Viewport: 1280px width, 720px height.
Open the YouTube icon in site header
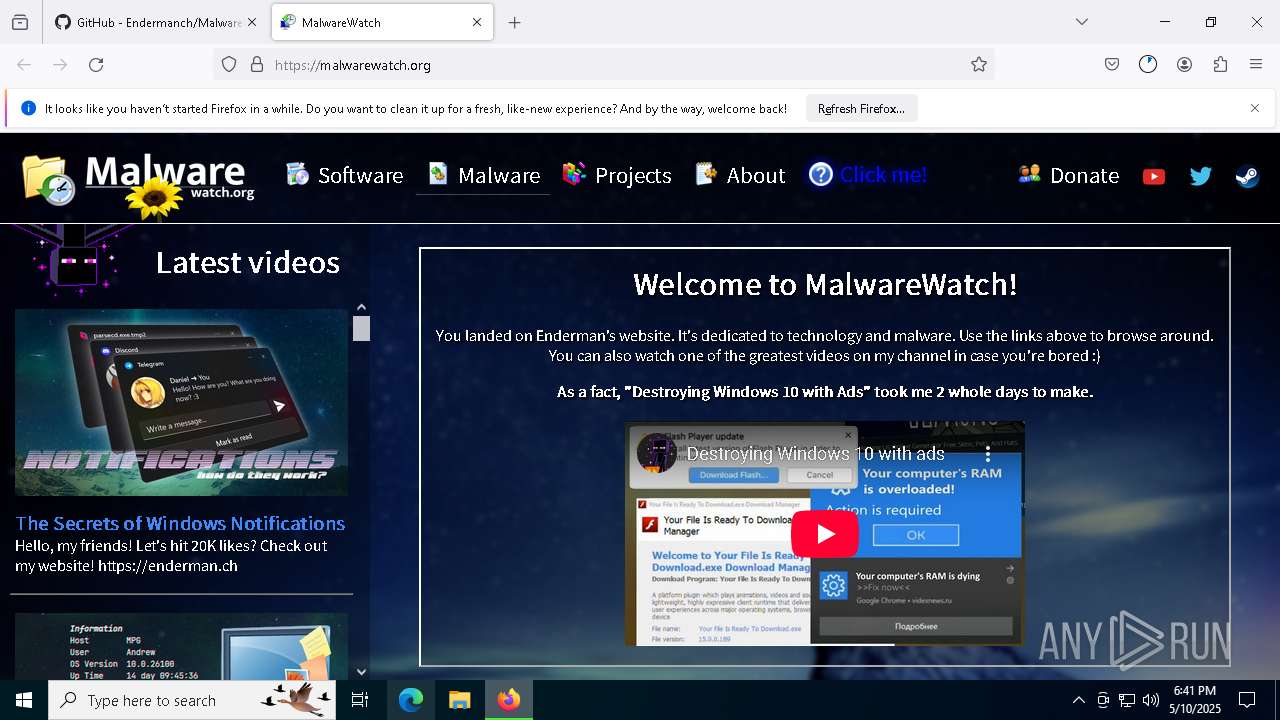1153,176
